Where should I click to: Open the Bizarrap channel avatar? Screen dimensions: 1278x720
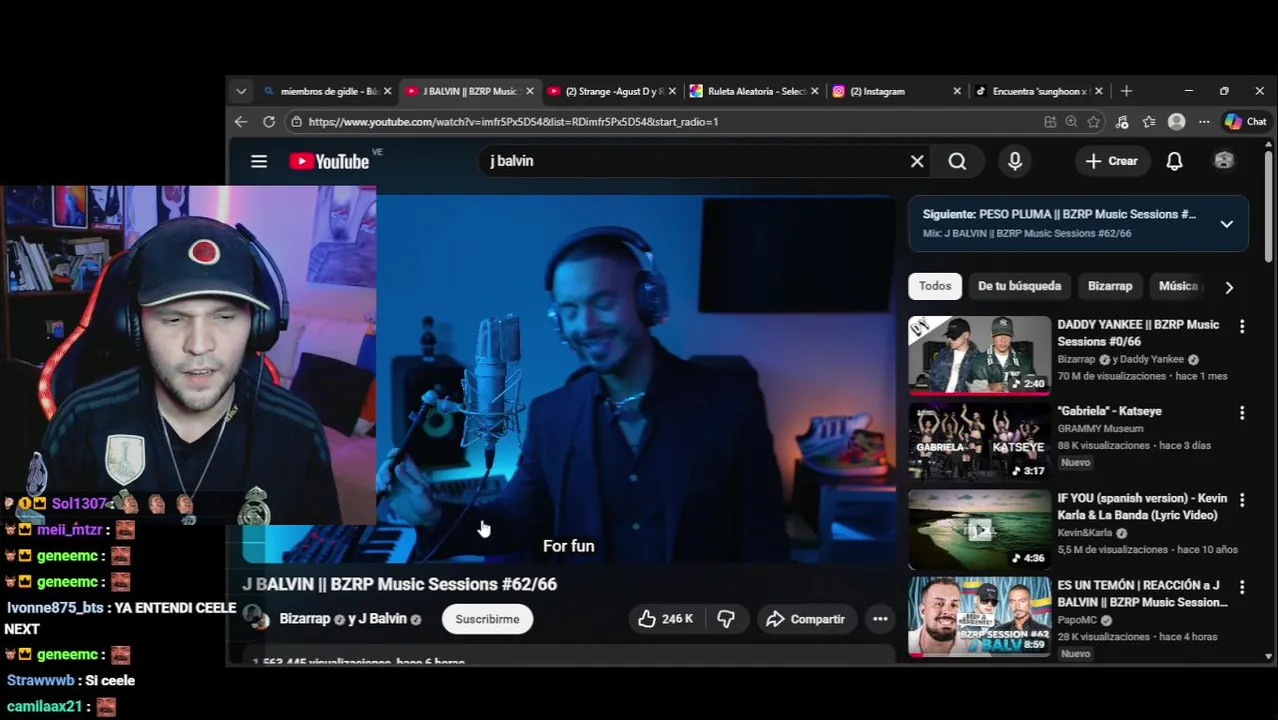[258, 619]
